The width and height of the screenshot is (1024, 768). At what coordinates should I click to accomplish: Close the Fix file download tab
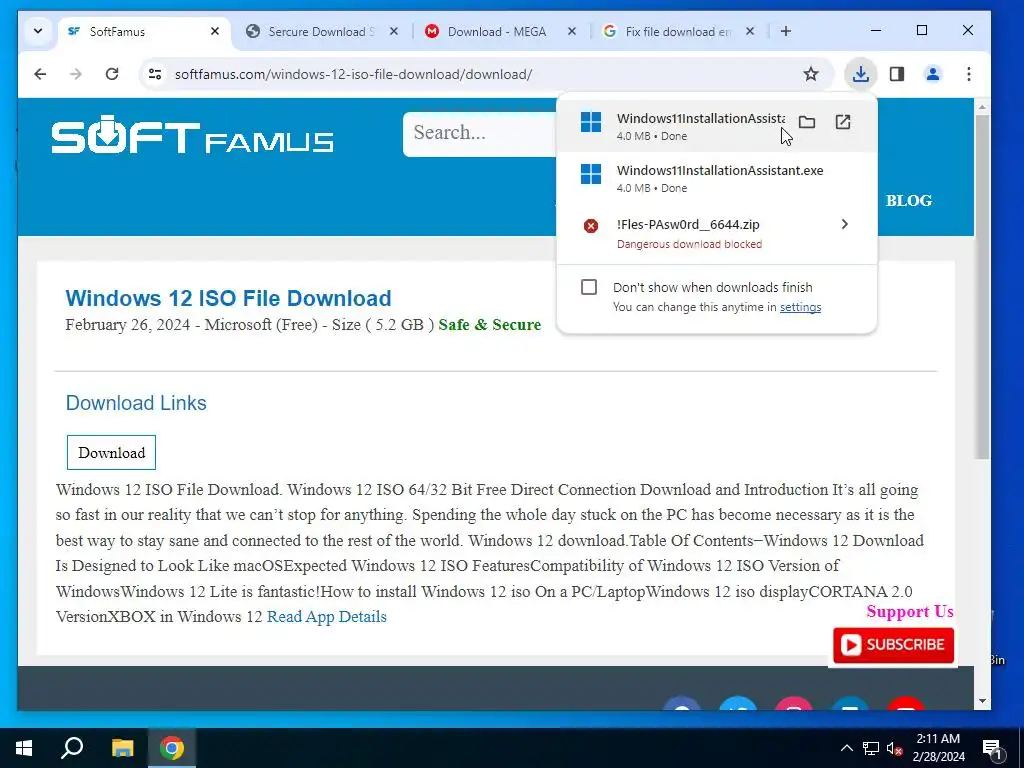[x=750, y=31]
